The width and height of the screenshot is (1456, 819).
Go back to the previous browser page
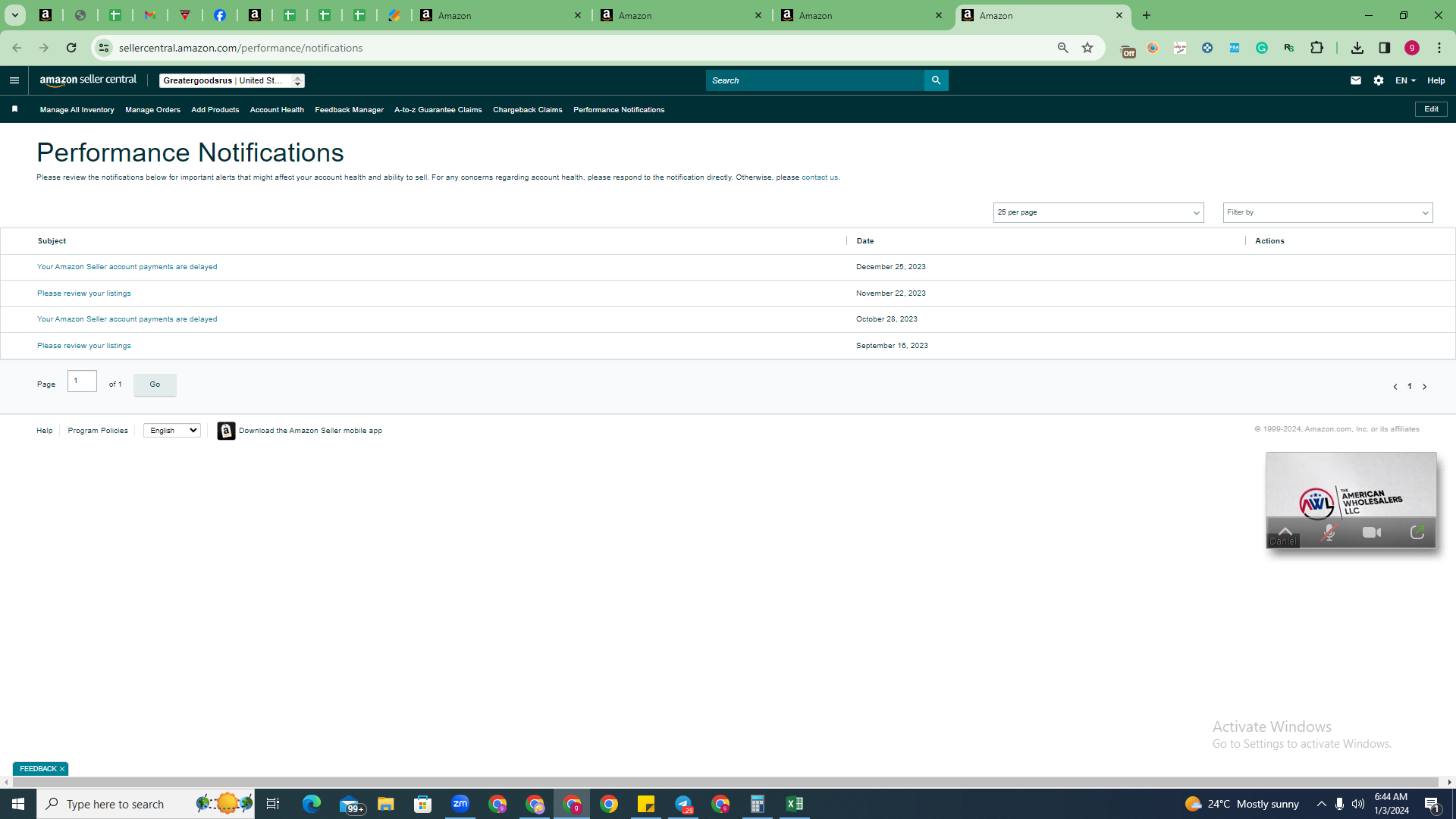pyautogui.click(x=17, y=48)
